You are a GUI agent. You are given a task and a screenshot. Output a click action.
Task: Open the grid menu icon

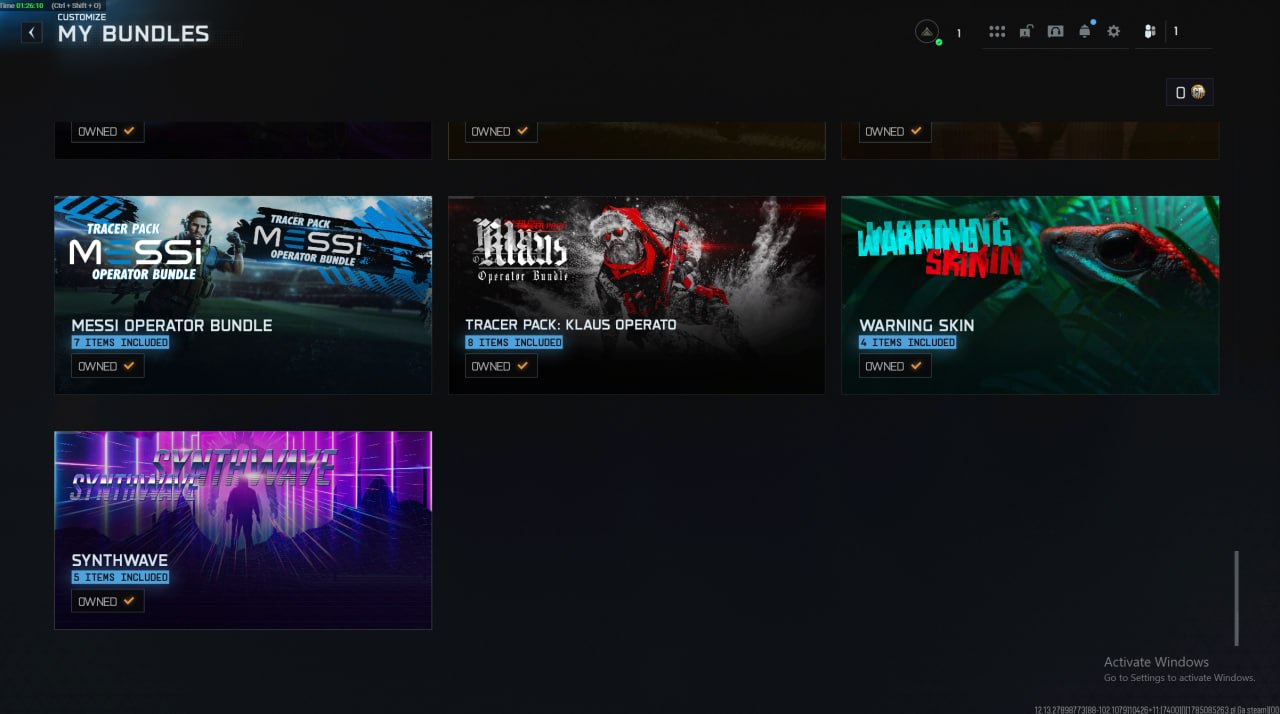[x=997, y=32]
